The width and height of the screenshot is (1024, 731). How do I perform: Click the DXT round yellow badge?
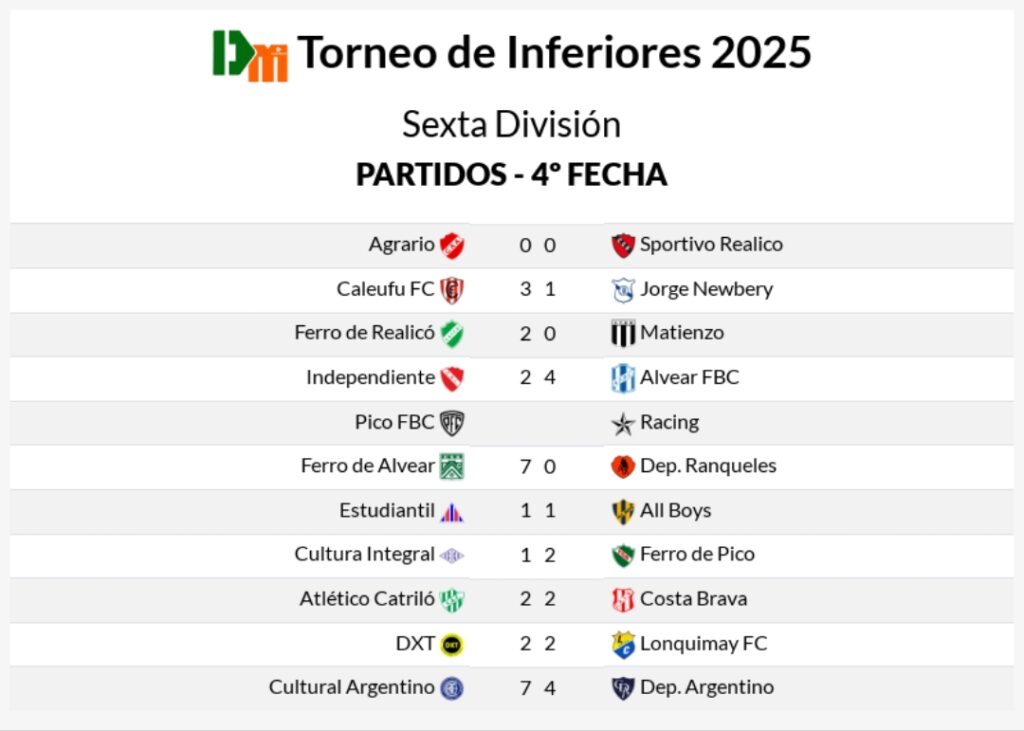452,644
